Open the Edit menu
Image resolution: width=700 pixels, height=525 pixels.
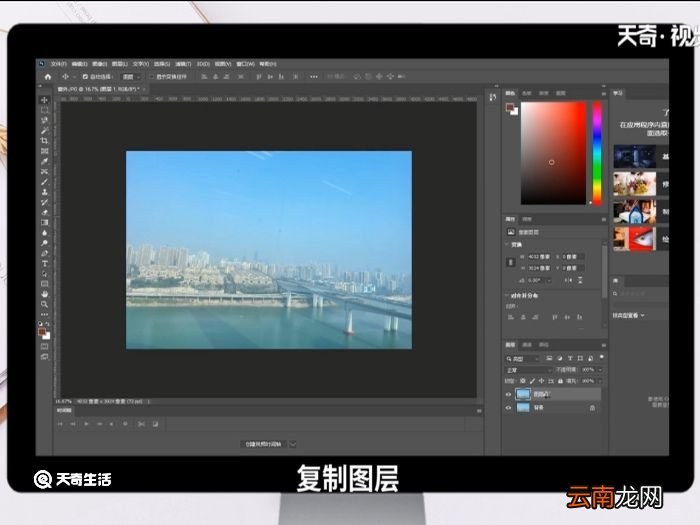[x=79, y=64]
